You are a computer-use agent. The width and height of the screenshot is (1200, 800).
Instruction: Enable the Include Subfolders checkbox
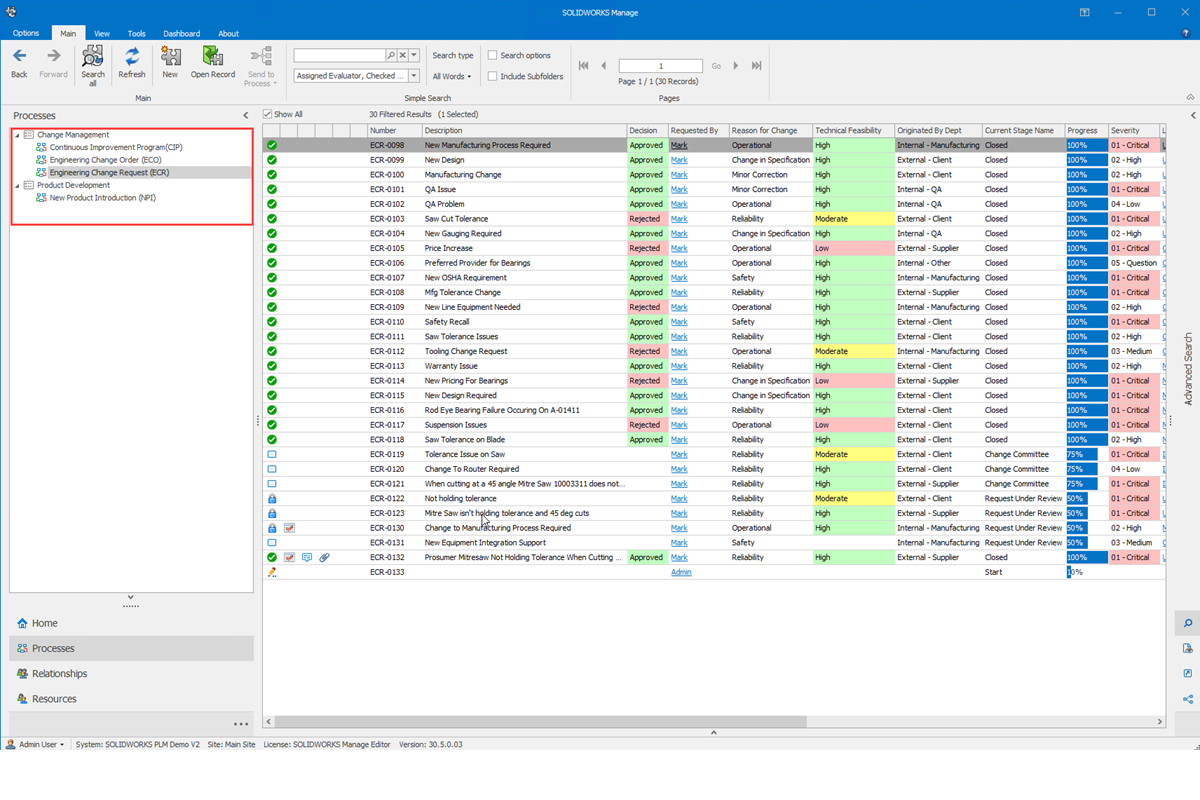(492, 76)
